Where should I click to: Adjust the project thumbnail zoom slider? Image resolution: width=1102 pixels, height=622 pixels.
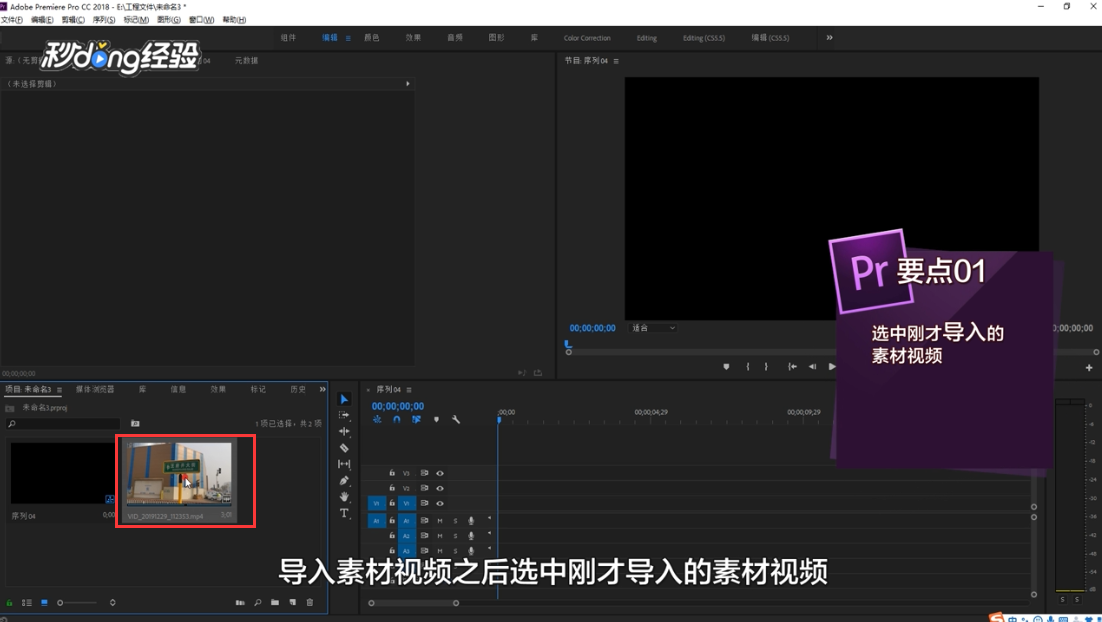(x=77, y=602)
